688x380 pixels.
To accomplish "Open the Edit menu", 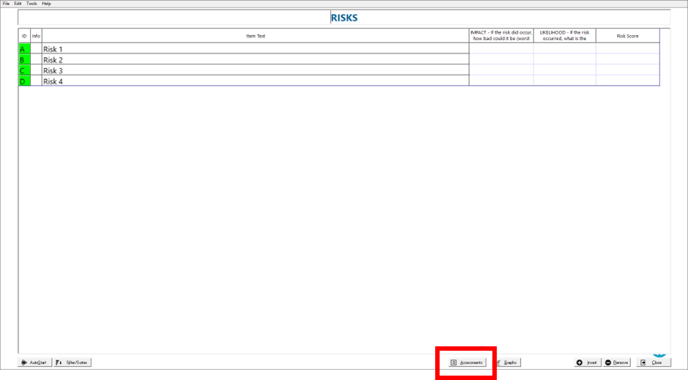I will pyautogui.click(x=18, y=4).
